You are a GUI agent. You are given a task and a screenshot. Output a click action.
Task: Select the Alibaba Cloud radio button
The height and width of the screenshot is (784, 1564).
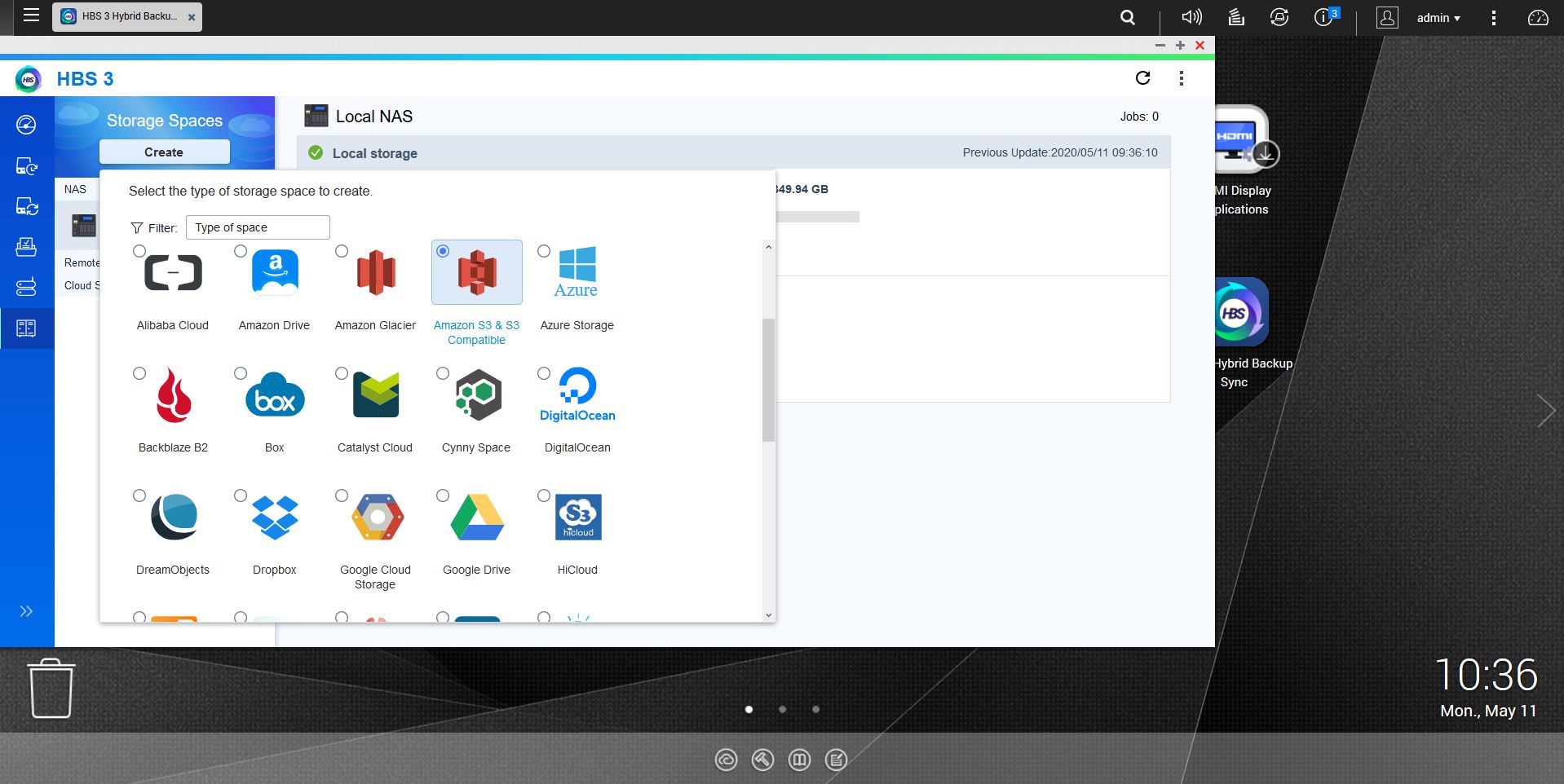coord(139,251)
